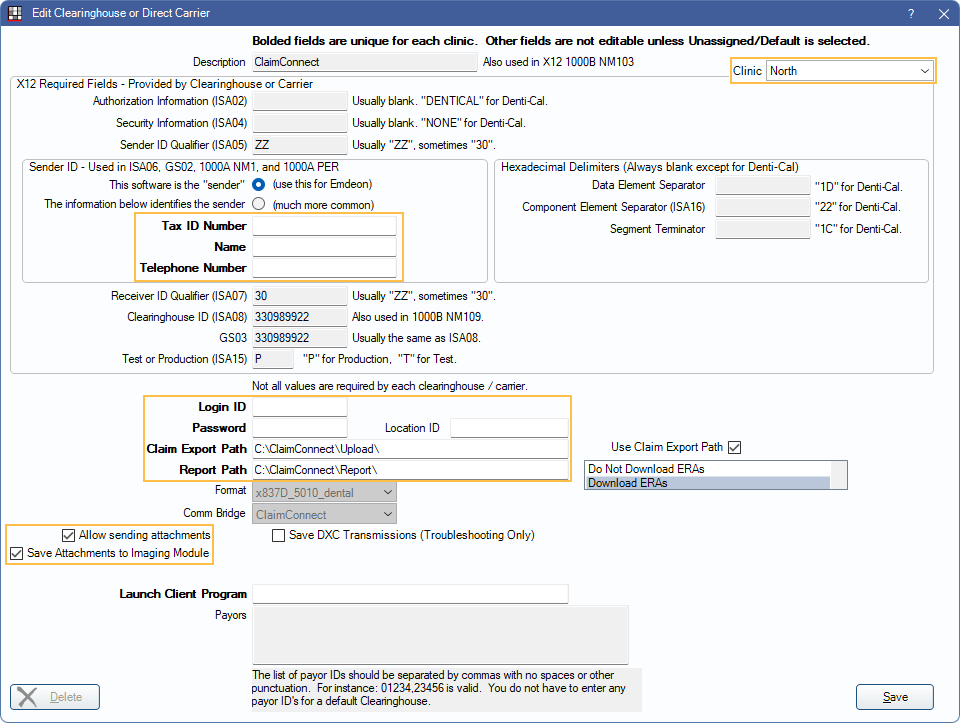Close the Edit Clearinghouse dialog
This screenshot has width=960, height=723.
[x=943, y=14]
